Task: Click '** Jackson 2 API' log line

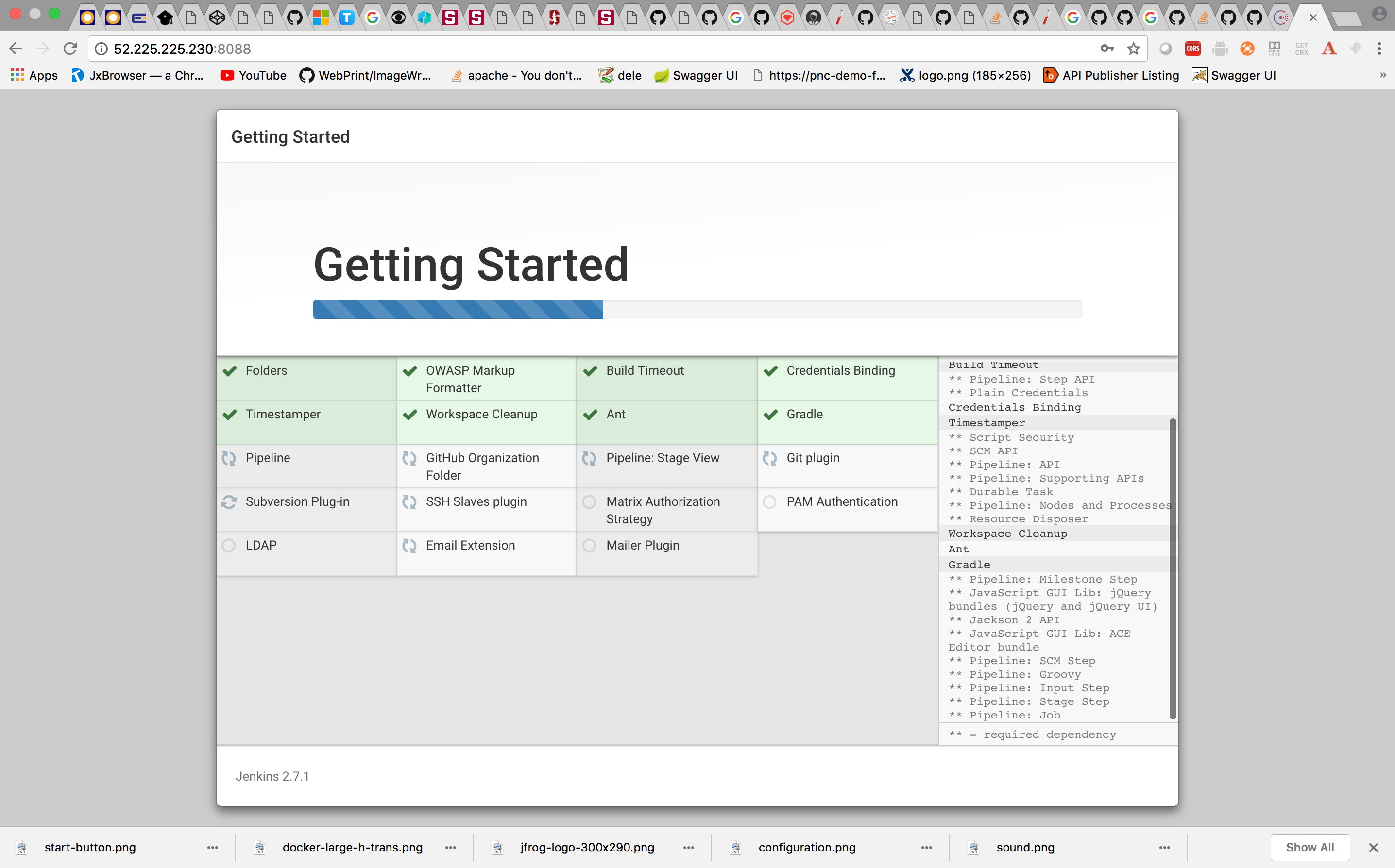Action: (1004, 619)
